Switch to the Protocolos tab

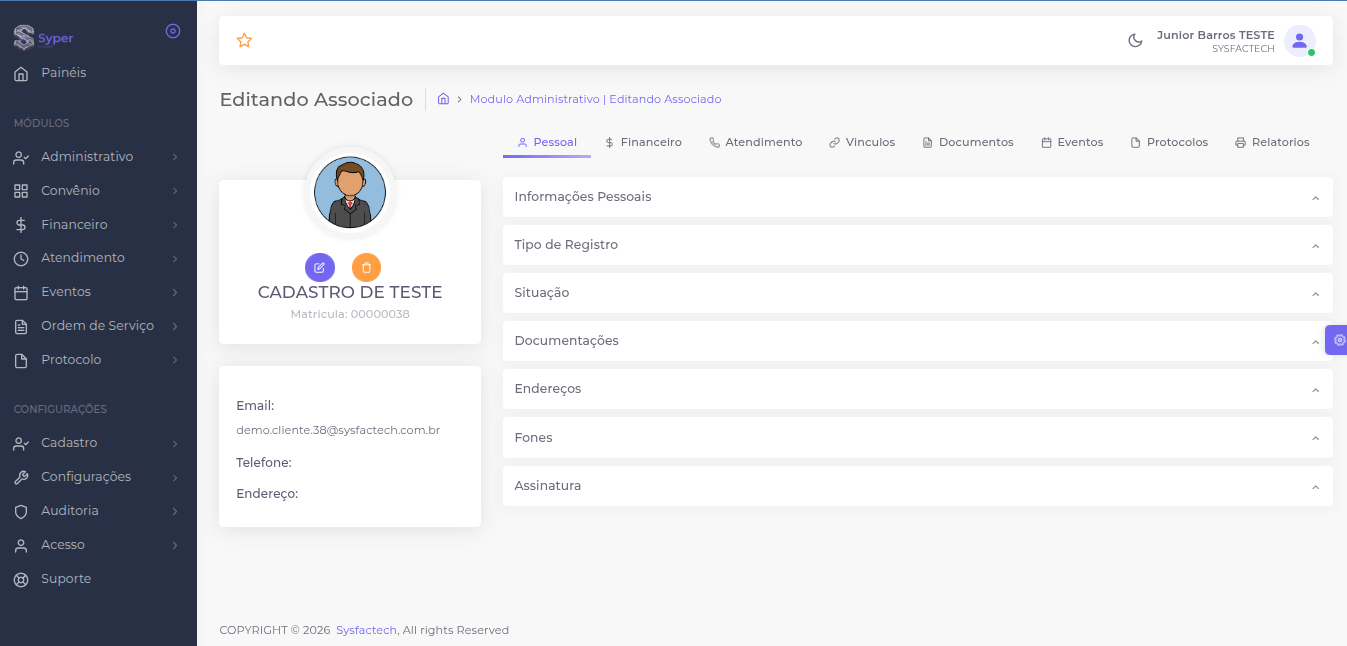[x=1169, y=142]
